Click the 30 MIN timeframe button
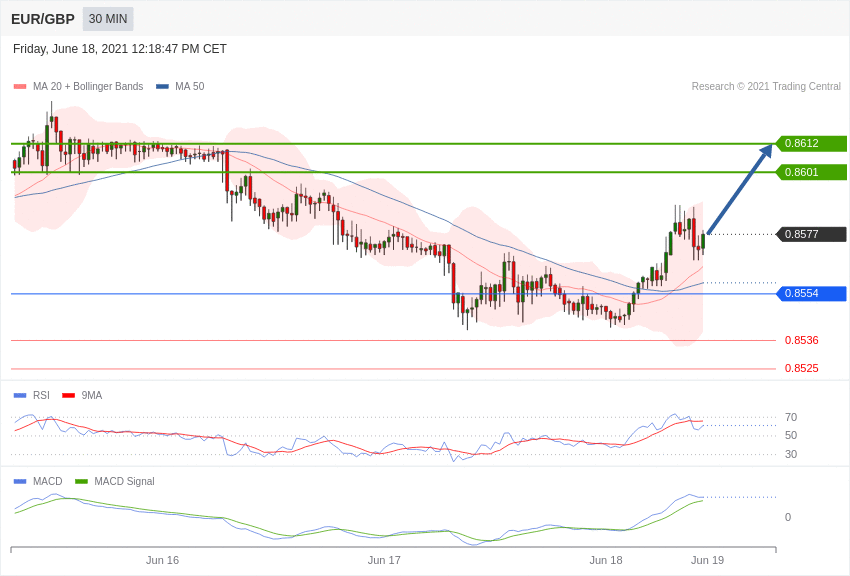Viewport: 850px width, 576px height. (108, 19)
